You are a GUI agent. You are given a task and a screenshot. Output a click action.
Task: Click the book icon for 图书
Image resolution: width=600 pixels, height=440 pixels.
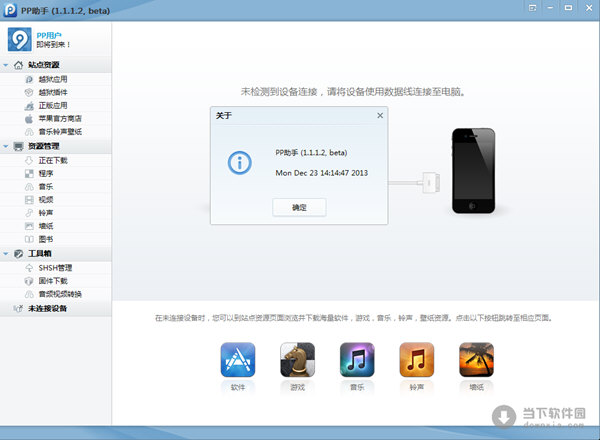pos(29,239)
